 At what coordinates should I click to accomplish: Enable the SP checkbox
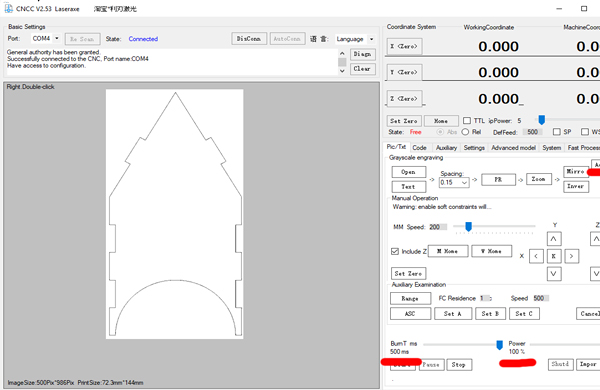[556, 132]
